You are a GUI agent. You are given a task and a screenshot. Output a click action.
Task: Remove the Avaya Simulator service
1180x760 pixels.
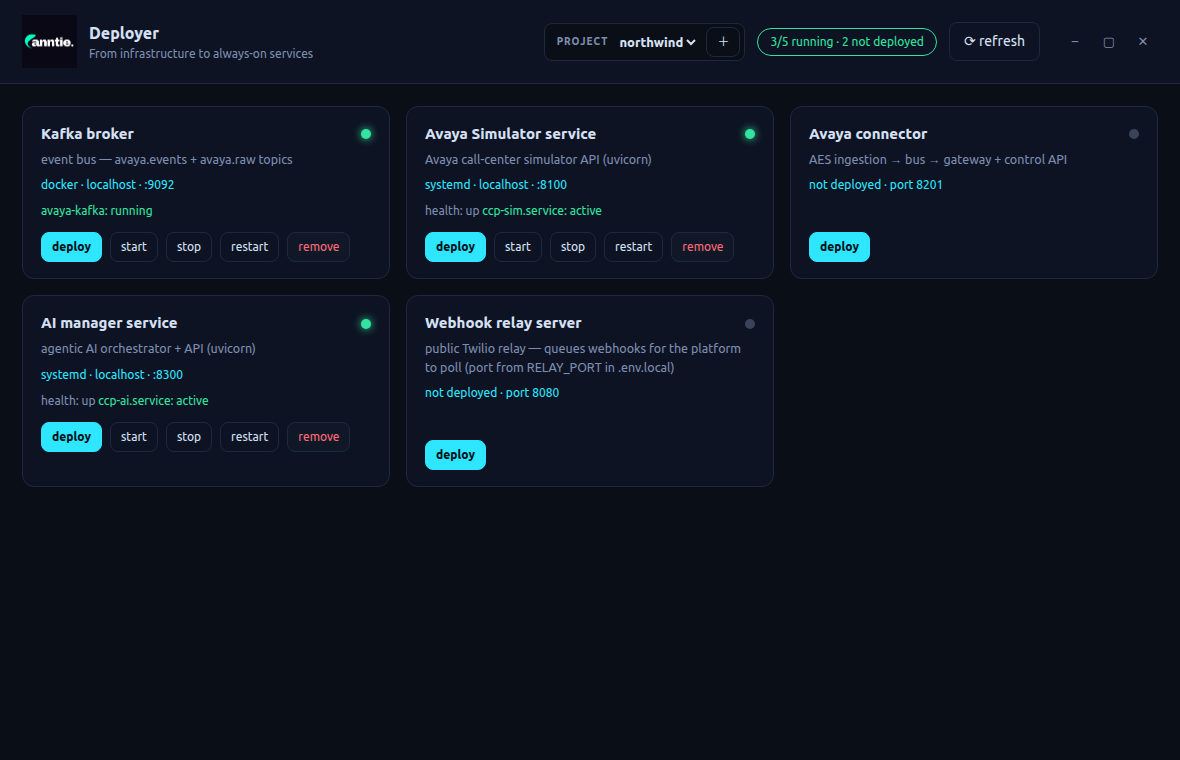coord(703,247)
